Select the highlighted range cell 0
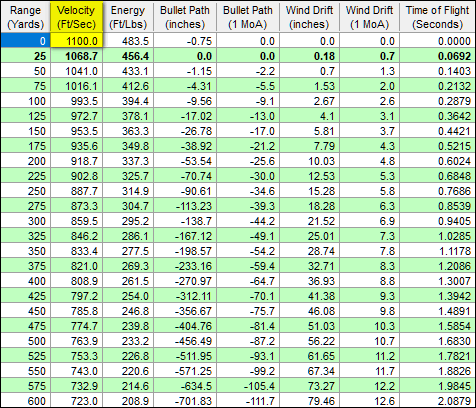 [x=26, y=41]
